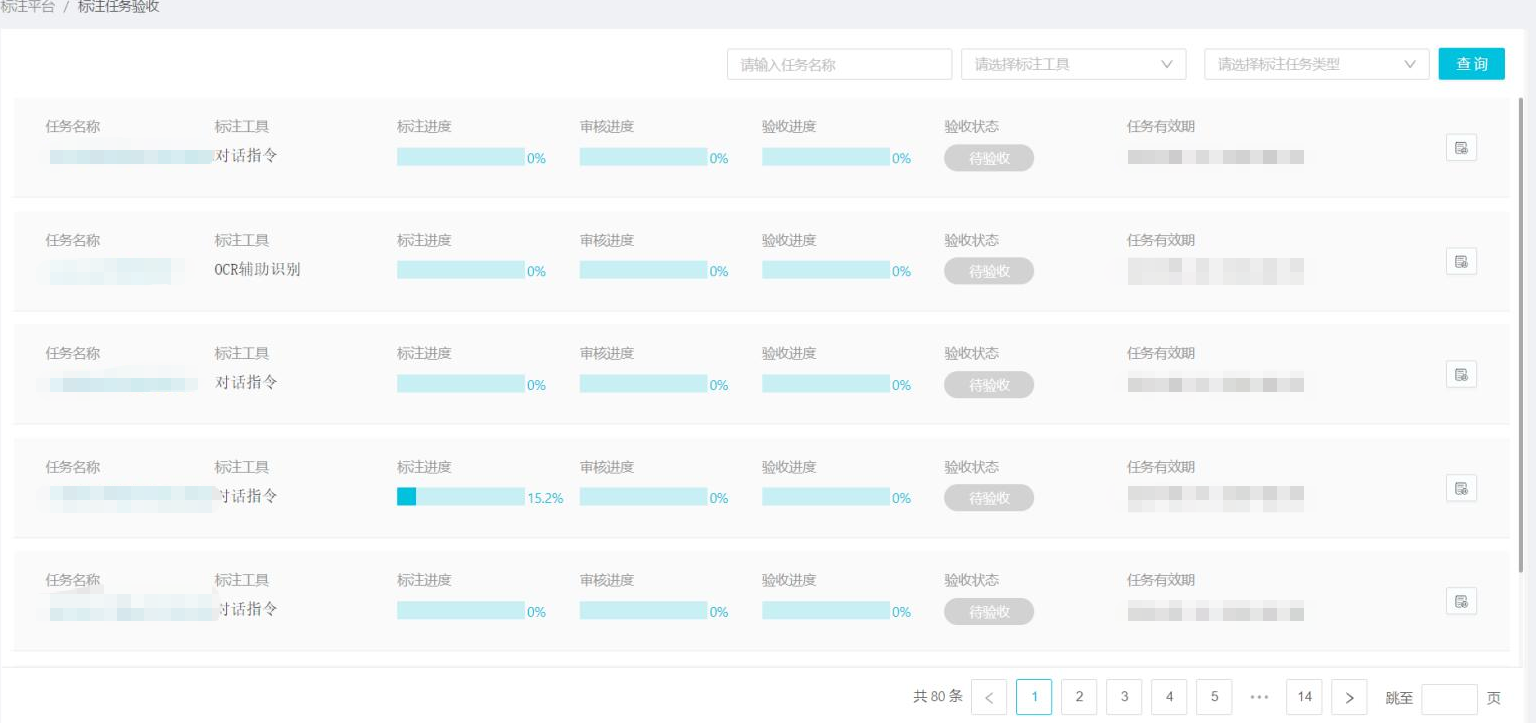Go to page 2
1536x723 pixels.
tap(1079, 697)
